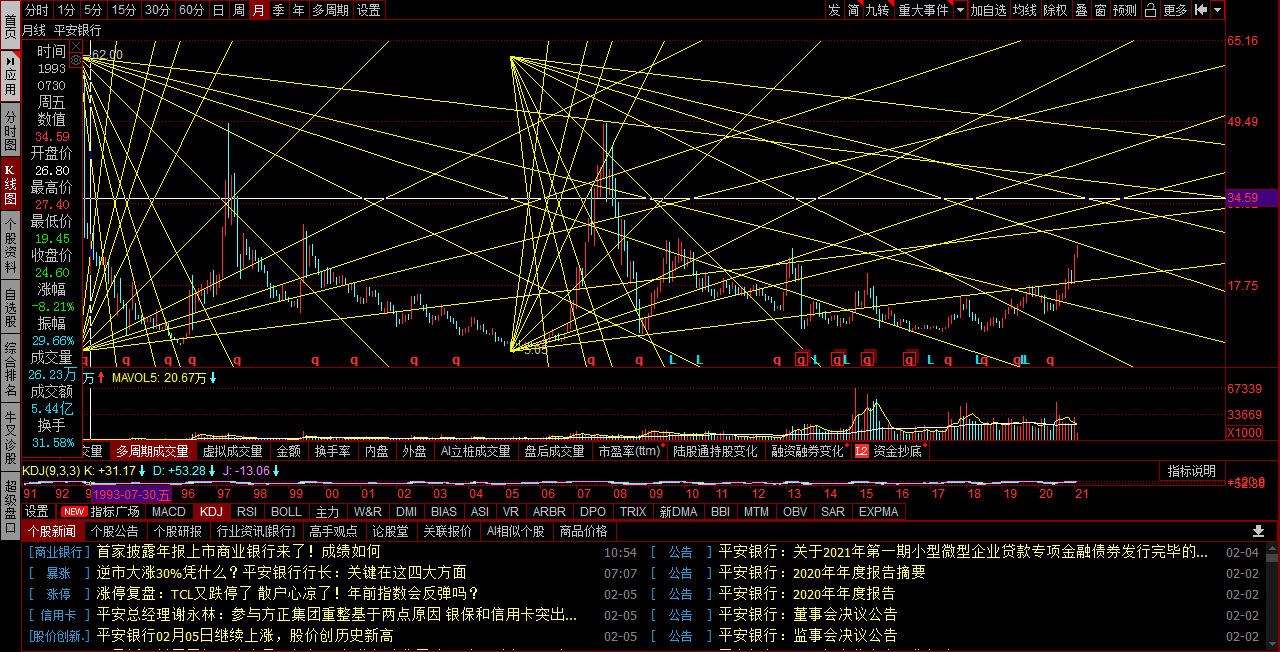Open the 应用 sidebar tab
Screen dimensions: 1280x652
(10, 75)
